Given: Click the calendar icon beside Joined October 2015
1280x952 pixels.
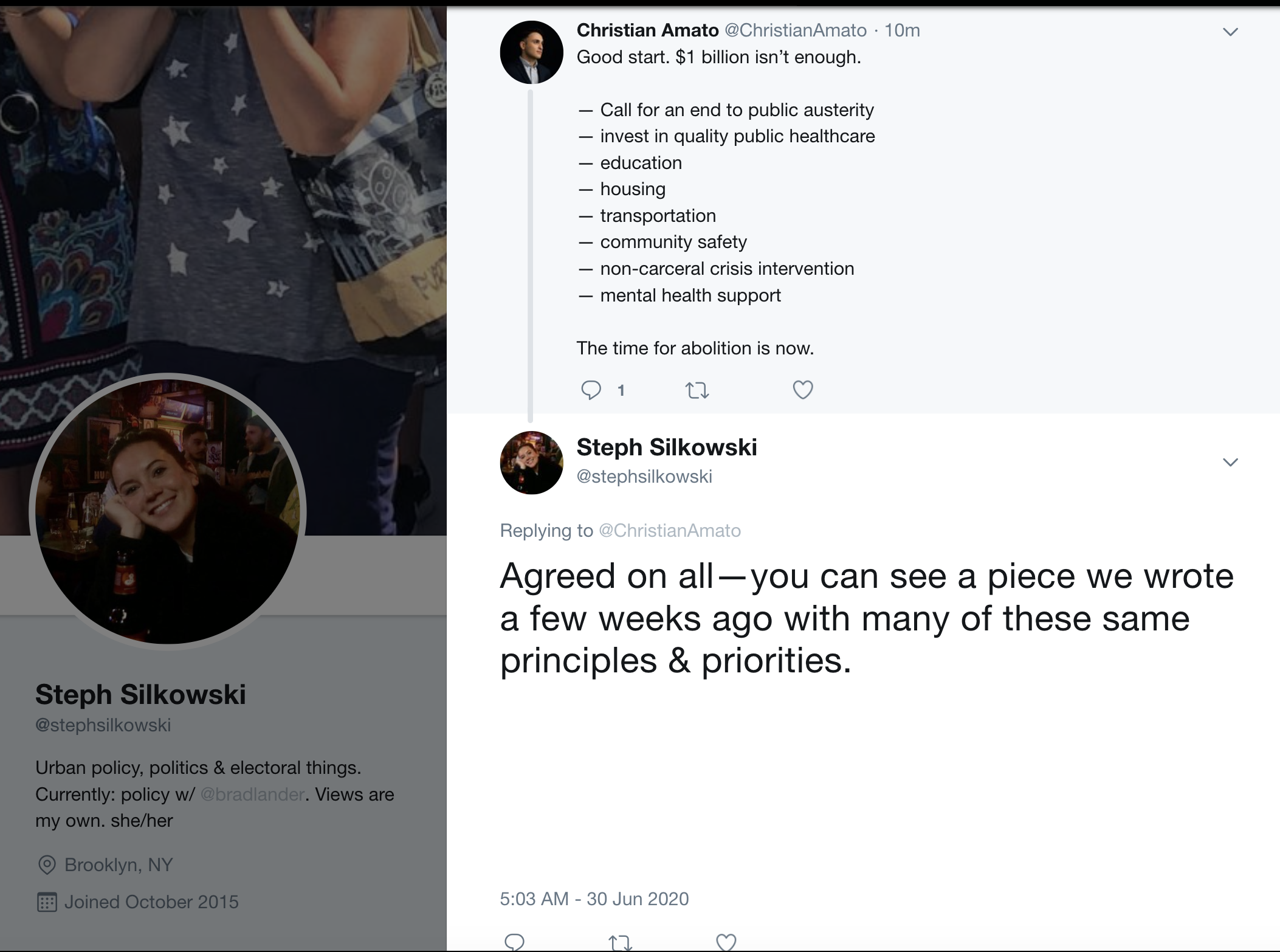Looking at the screenshot, I should click(x=47, y=902).
